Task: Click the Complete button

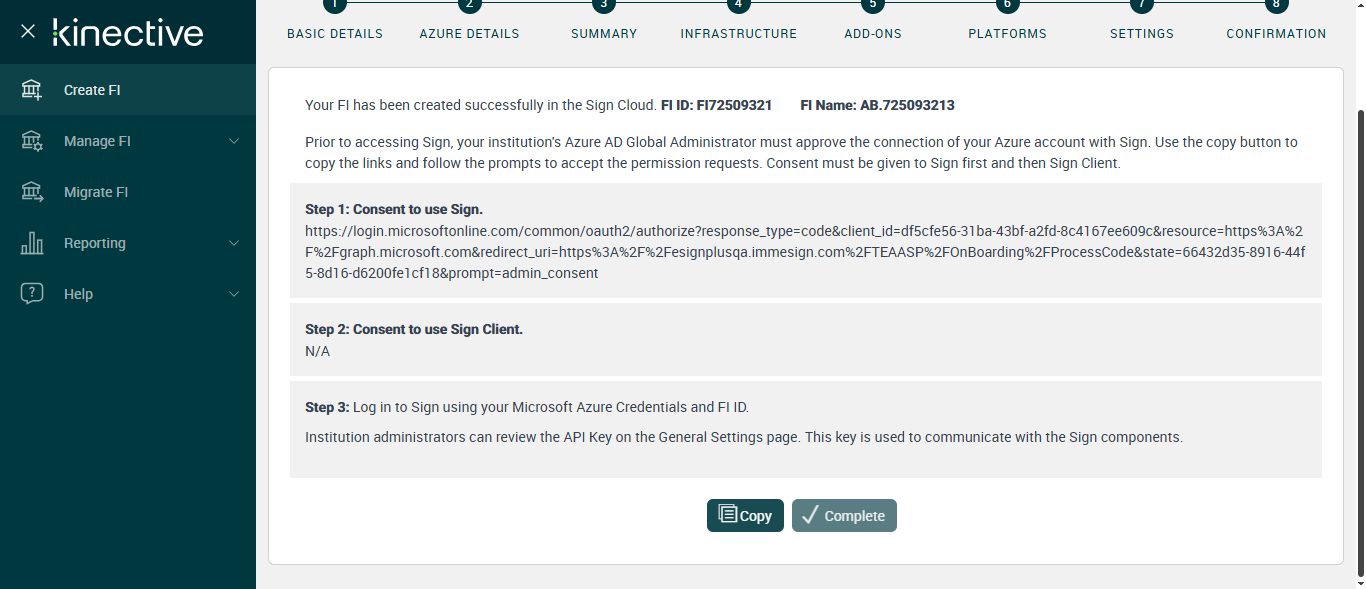Action: pos(844,515)
